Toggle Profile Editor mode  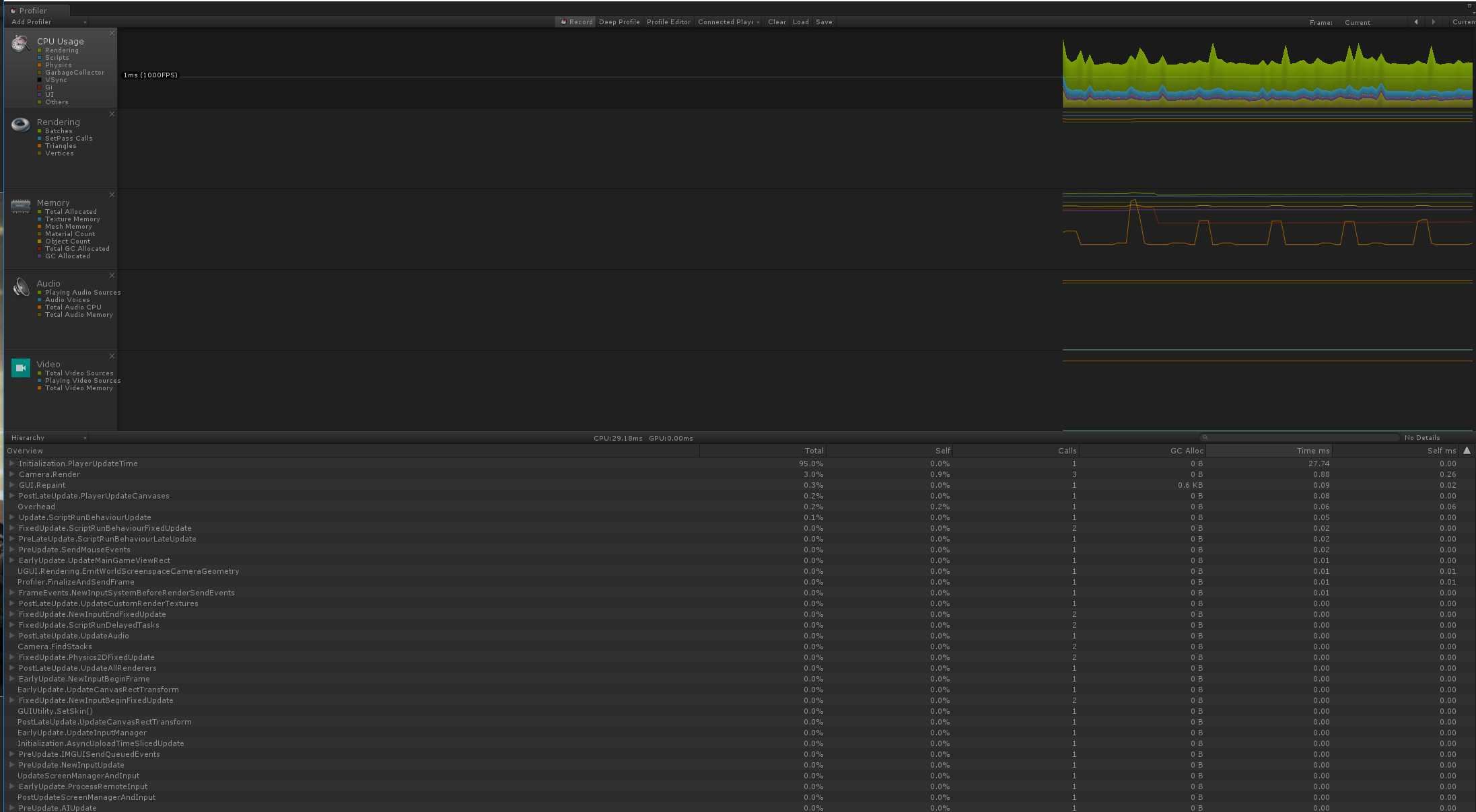pos(668,22)
